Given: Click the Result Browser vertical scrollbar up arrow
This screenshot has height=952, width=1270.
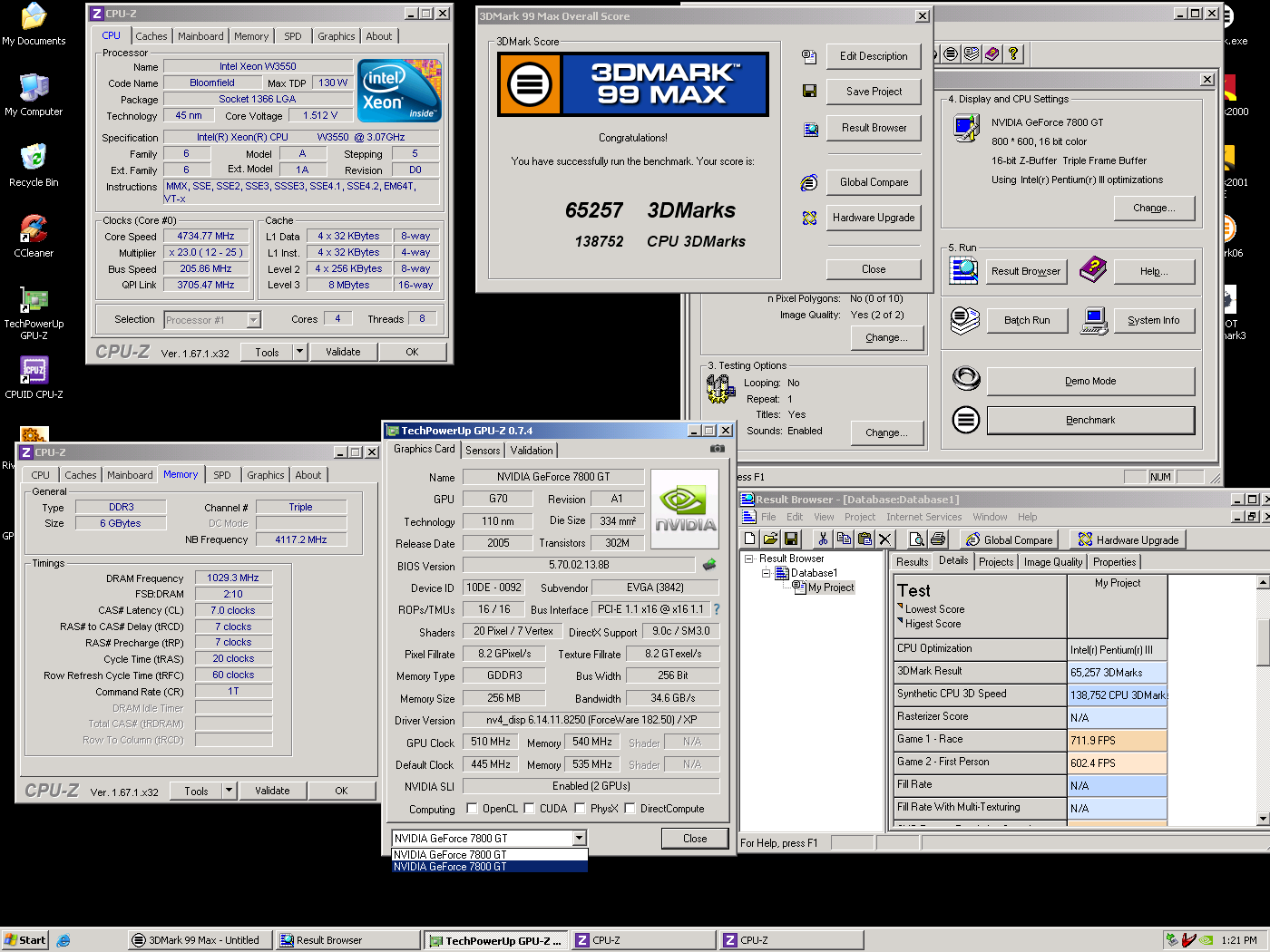Looking at the screenshot, I should pos(1264,582).
